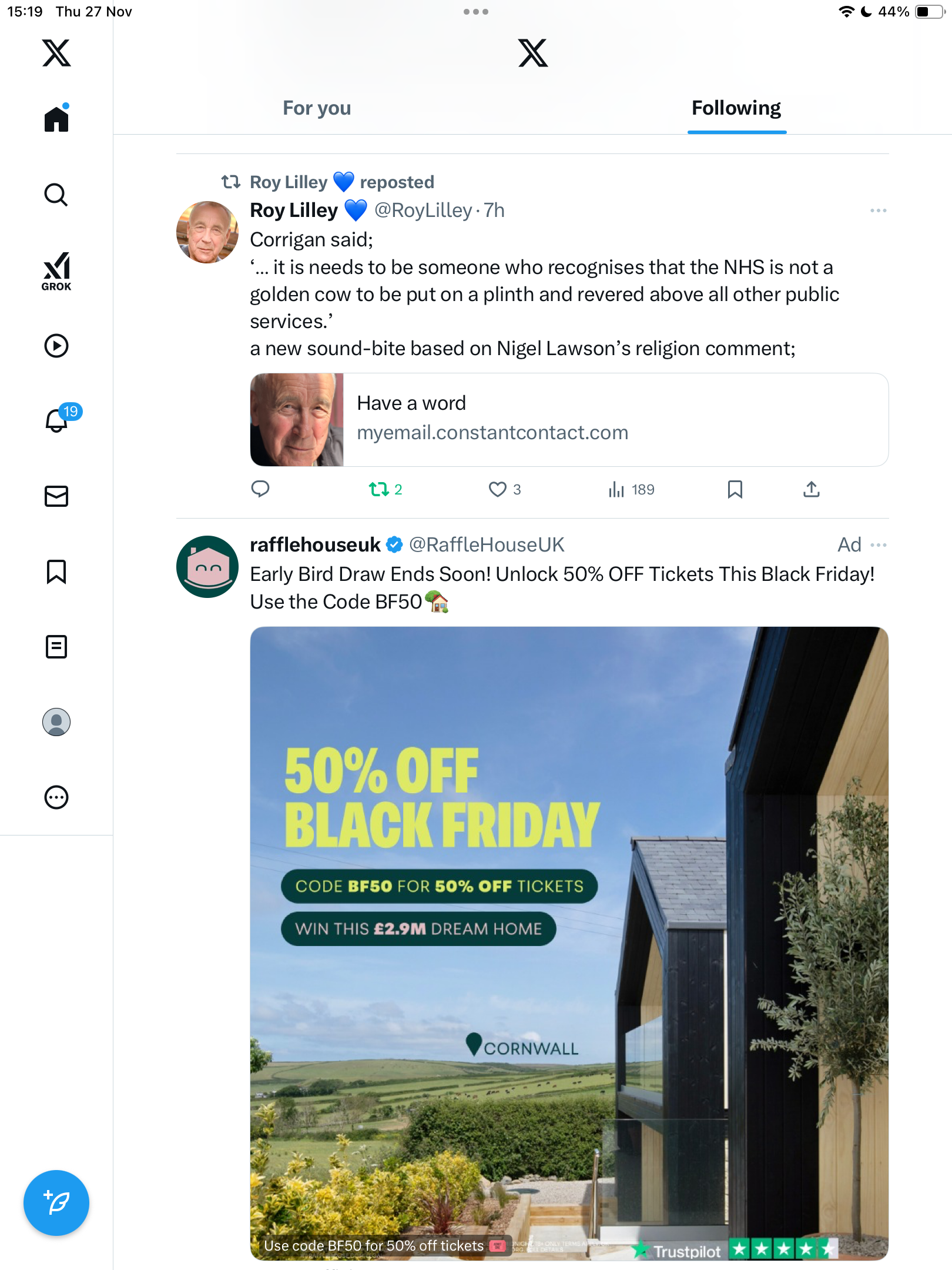Image resolution: width=952 pixels, height=1270 pixels.
Task: Open the search page
Action: tap(56, 195)
